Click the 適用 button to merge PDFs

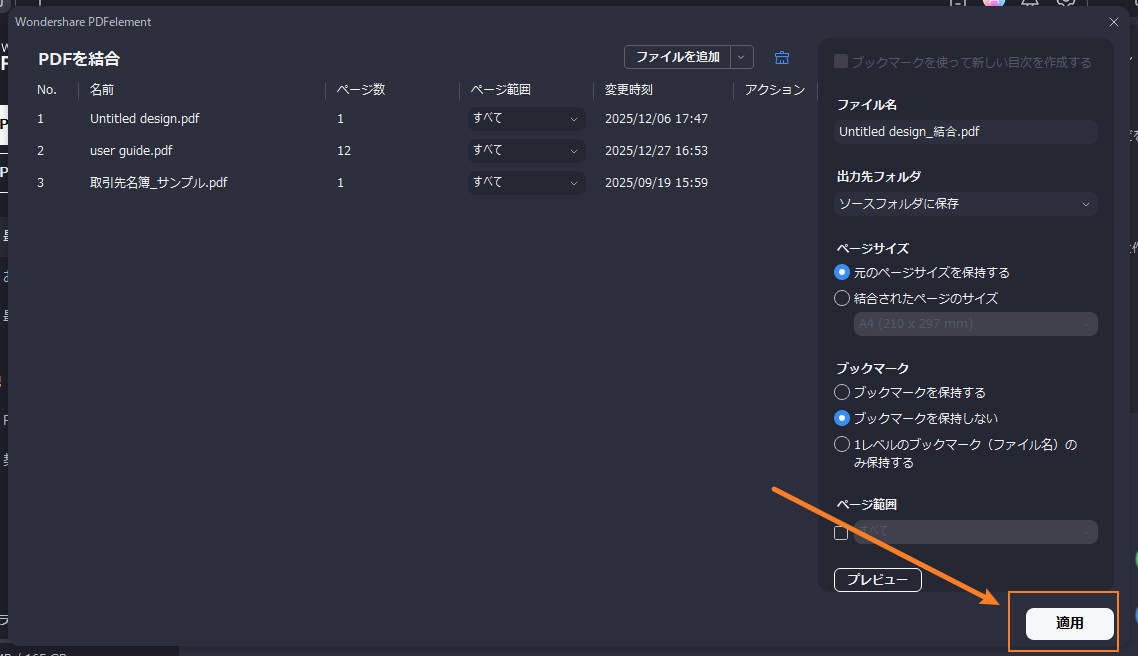[x=1068, y=622]
